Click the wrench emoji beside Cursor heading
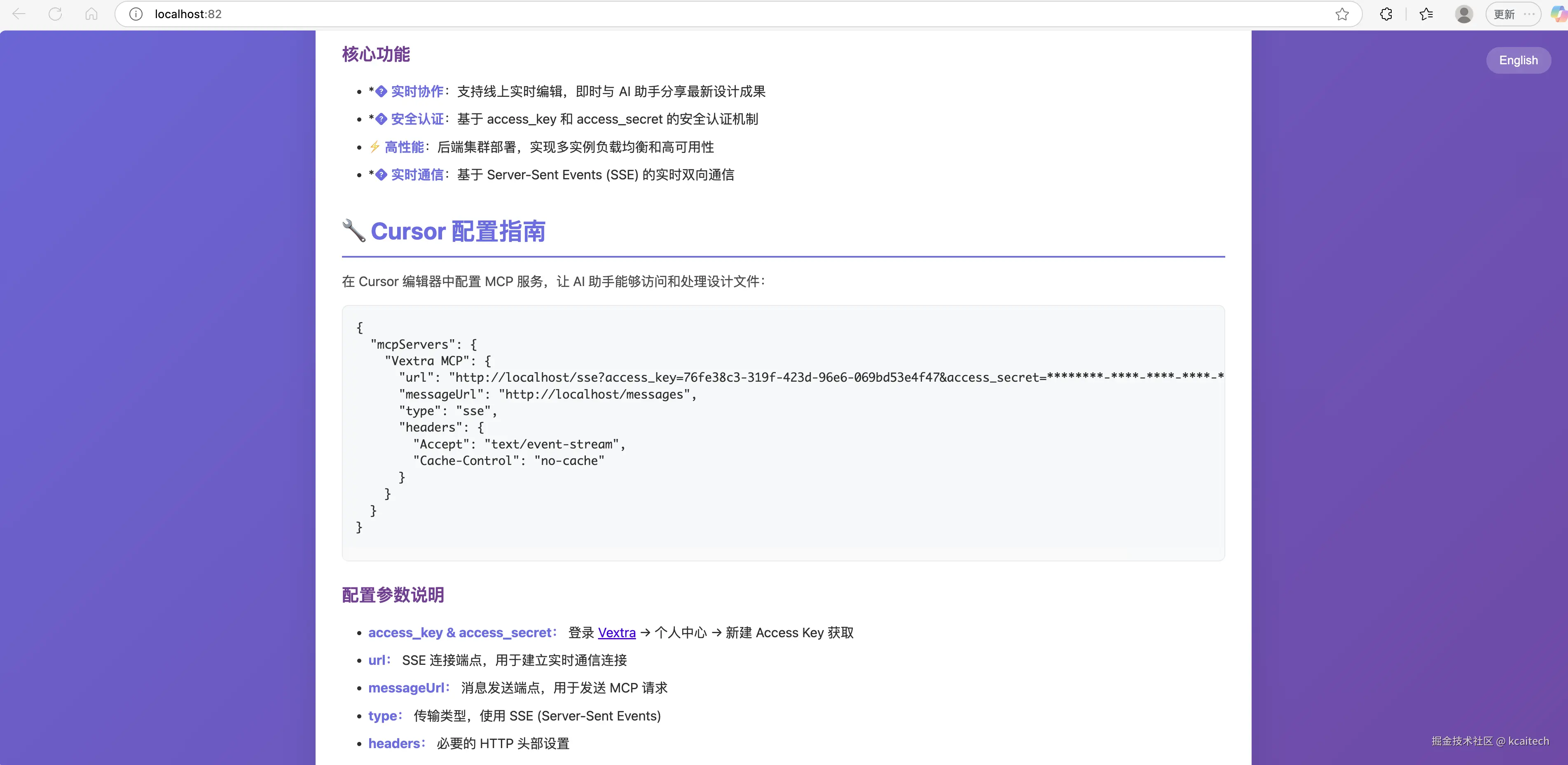 pyautogui.click(x=353, y=232)
